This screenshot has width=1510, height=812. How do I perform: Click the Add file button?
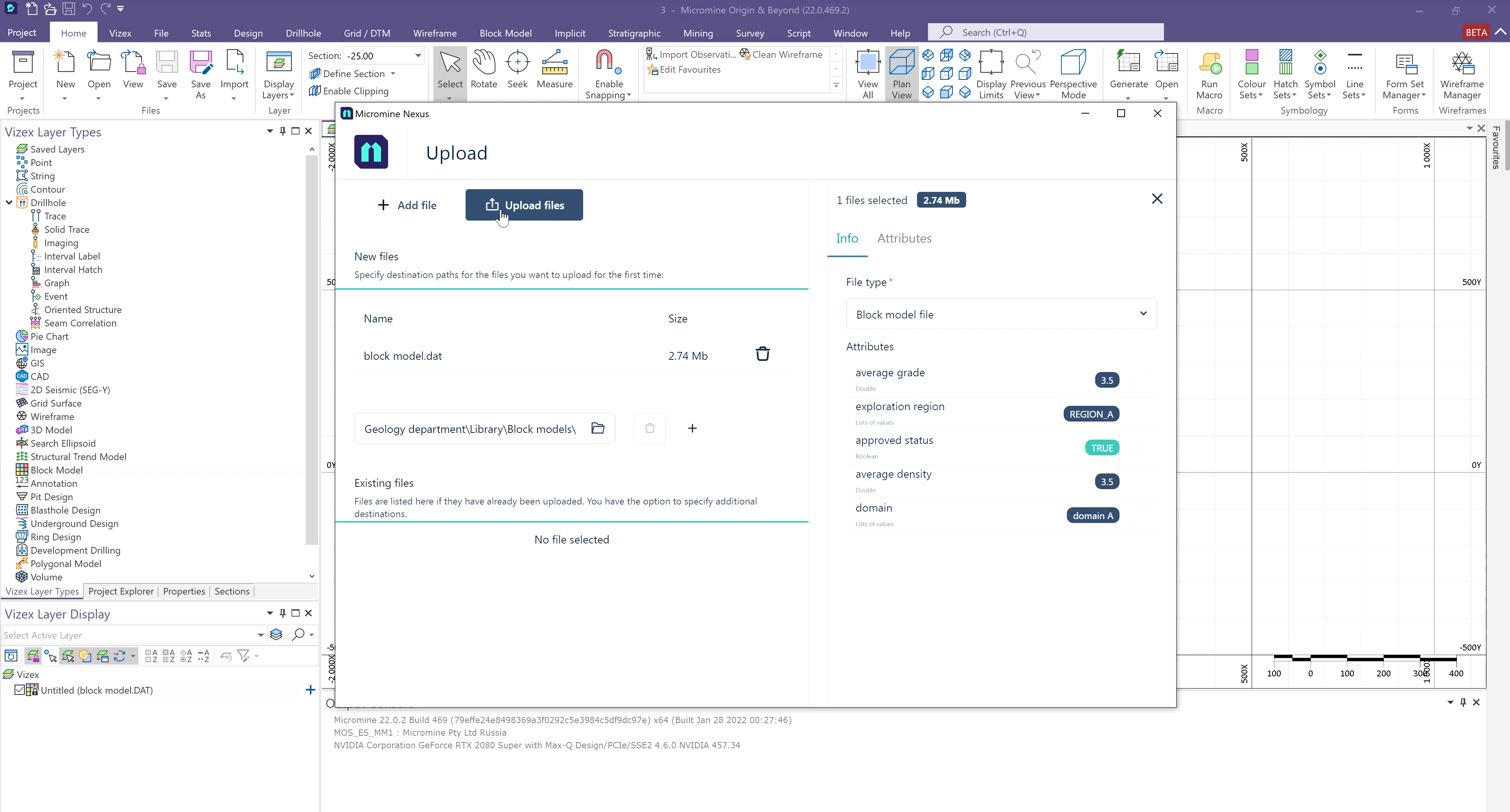(407, 205)
